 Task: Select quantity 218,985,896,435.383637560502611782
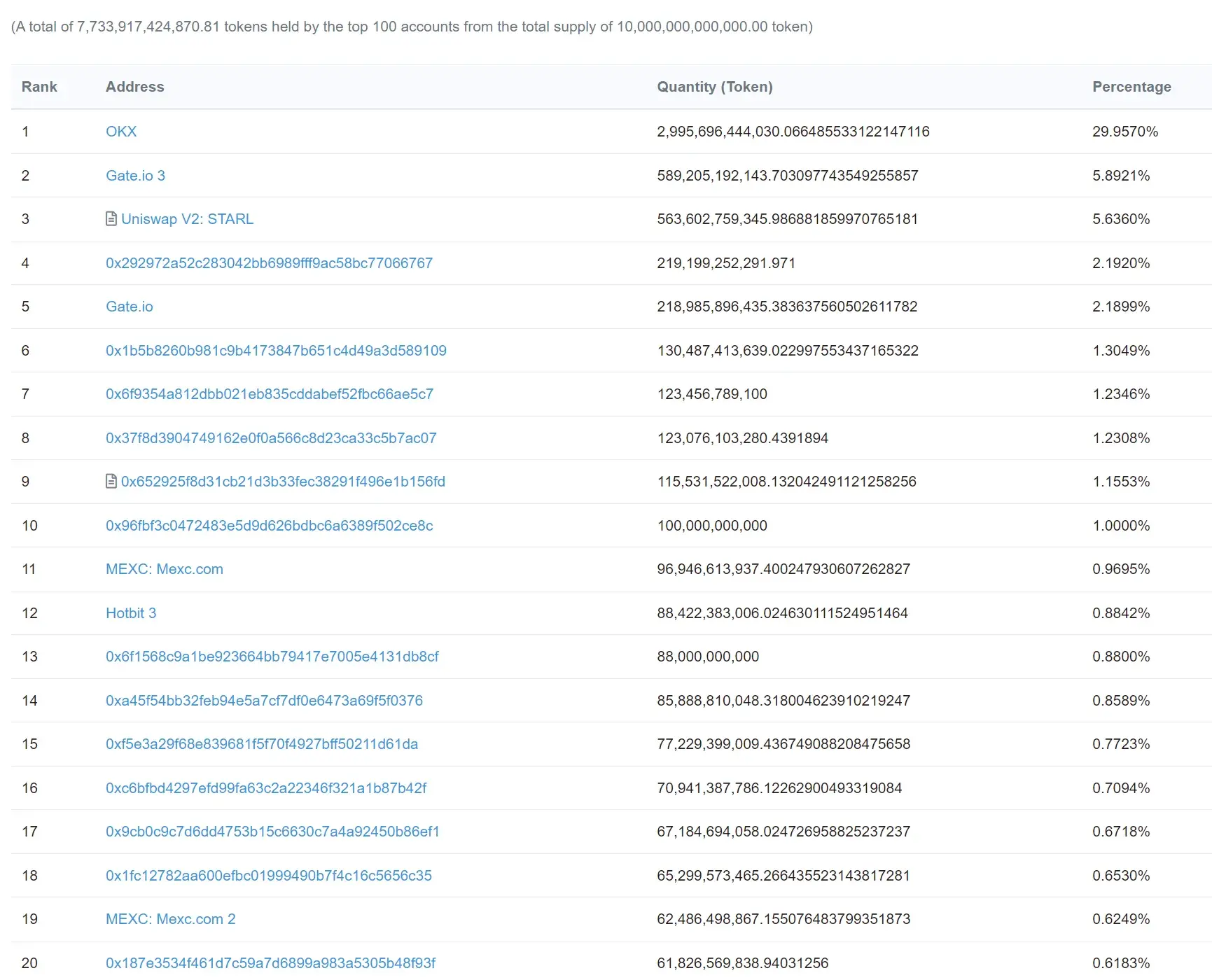787,307
